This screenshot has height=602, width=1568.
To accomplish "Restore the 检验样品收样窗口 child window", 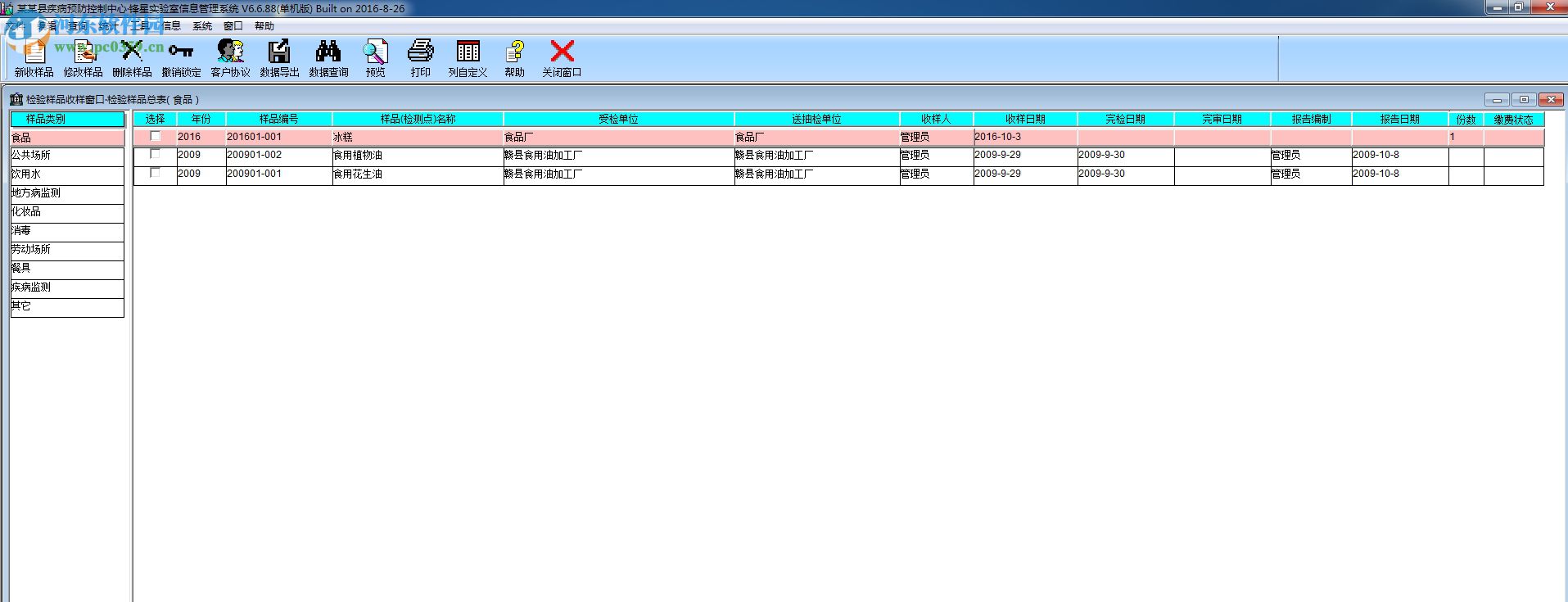I will tap(1524, 99).
